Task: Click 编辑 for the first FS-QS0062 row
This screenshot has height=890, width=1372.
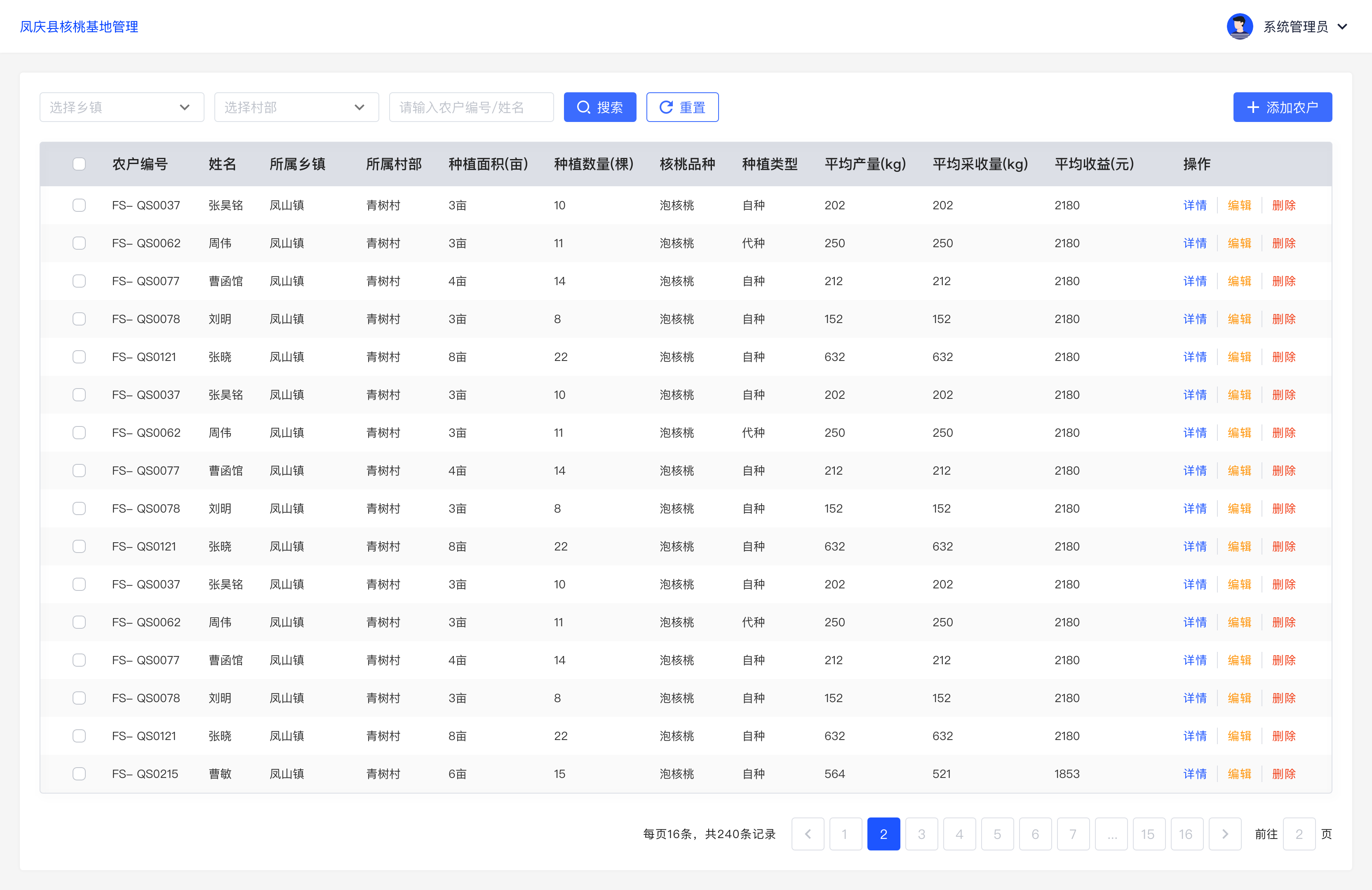Action: point(1239,243)
